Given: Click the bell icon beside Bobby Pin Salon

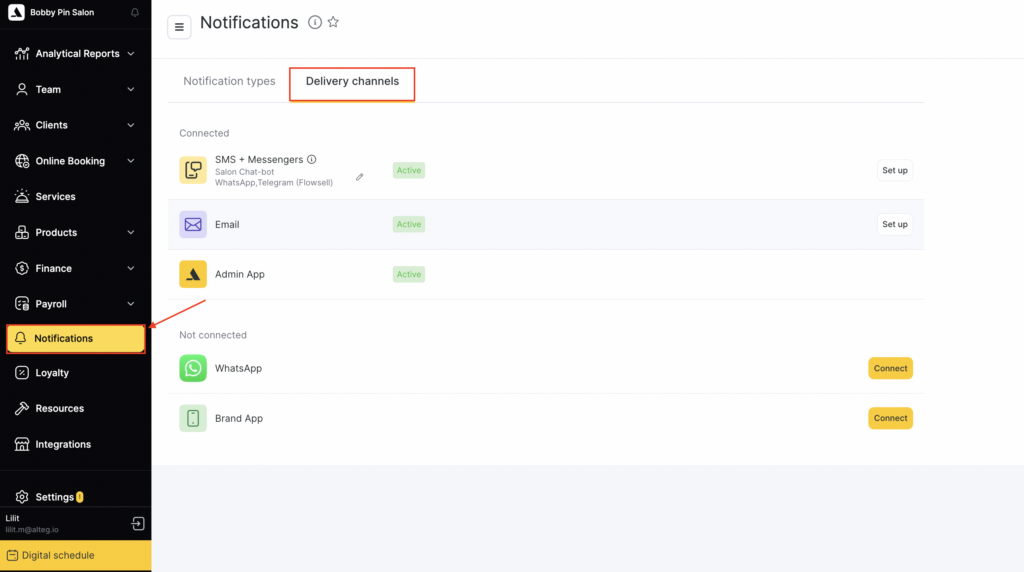Looking at the screenshot, I should [x=135, y=13].
